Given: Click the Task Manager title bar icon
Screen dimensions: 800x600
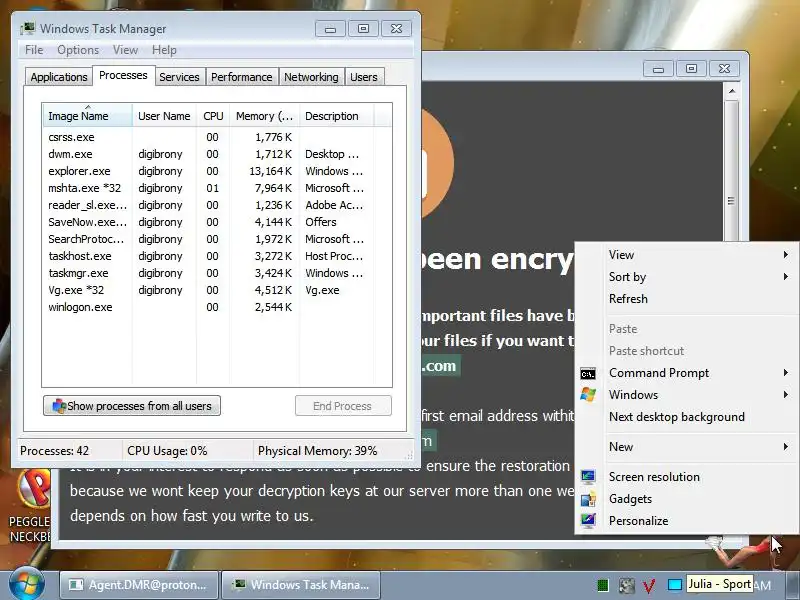Looking at the screenshot, I should (28, 29).
